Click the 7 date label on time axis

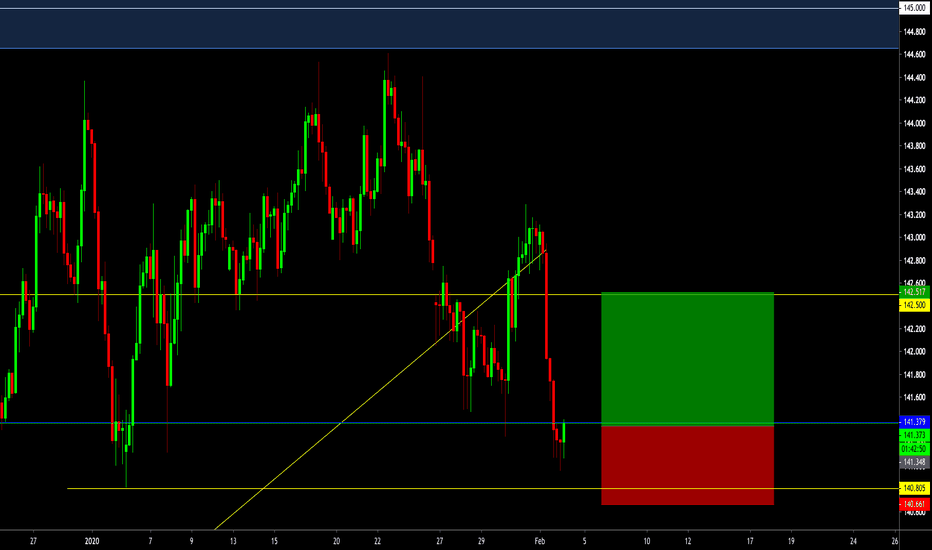click(150, 541)
